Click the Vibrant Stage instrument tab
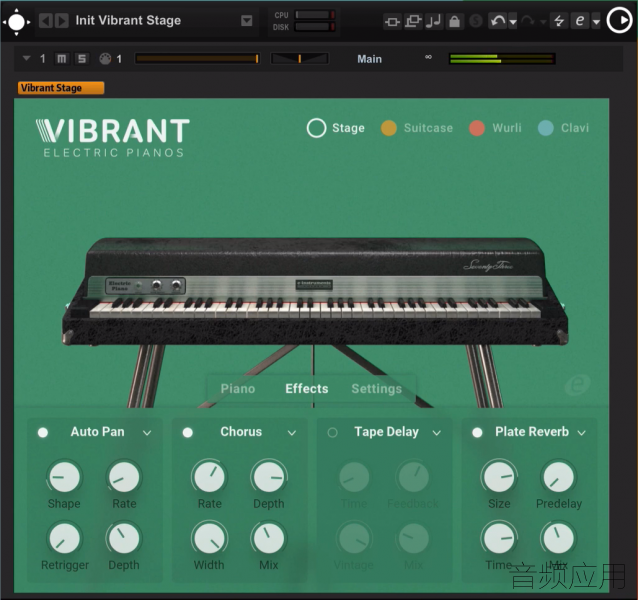Viewport: 638px width, 600px height. [61, 88]
